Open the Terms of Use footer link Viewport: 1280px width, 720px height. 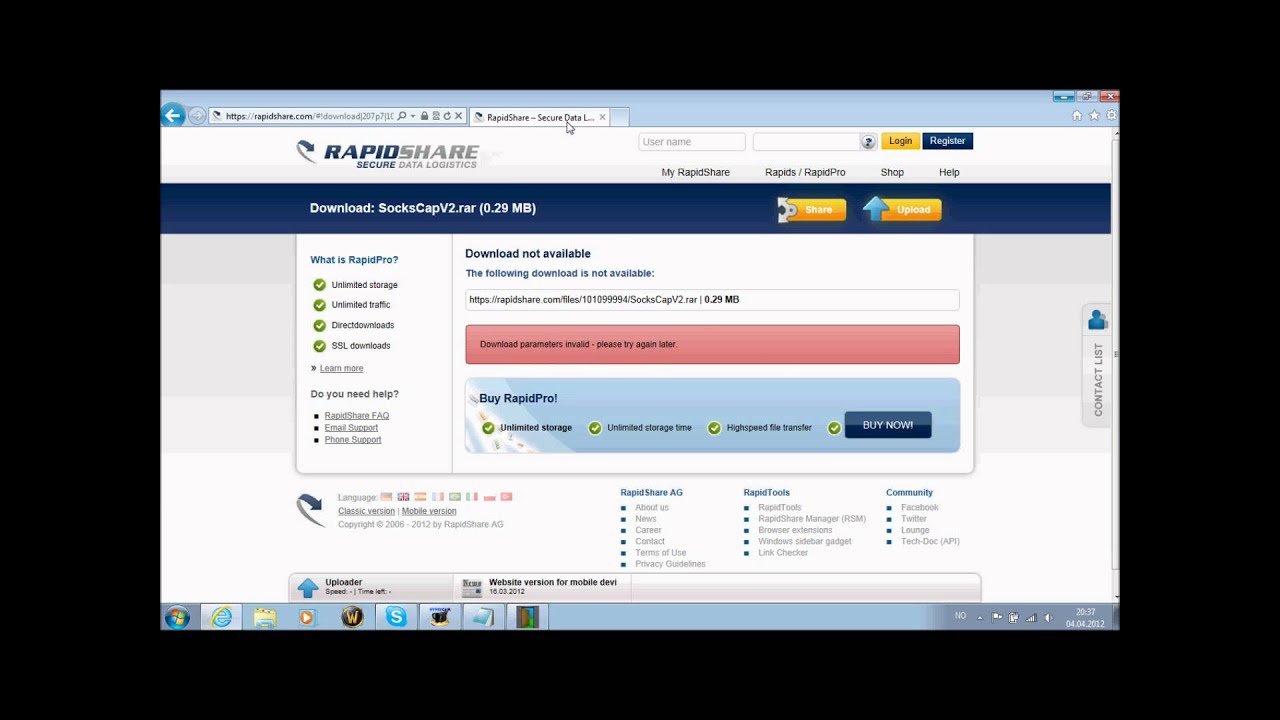(x=660, y=552)
